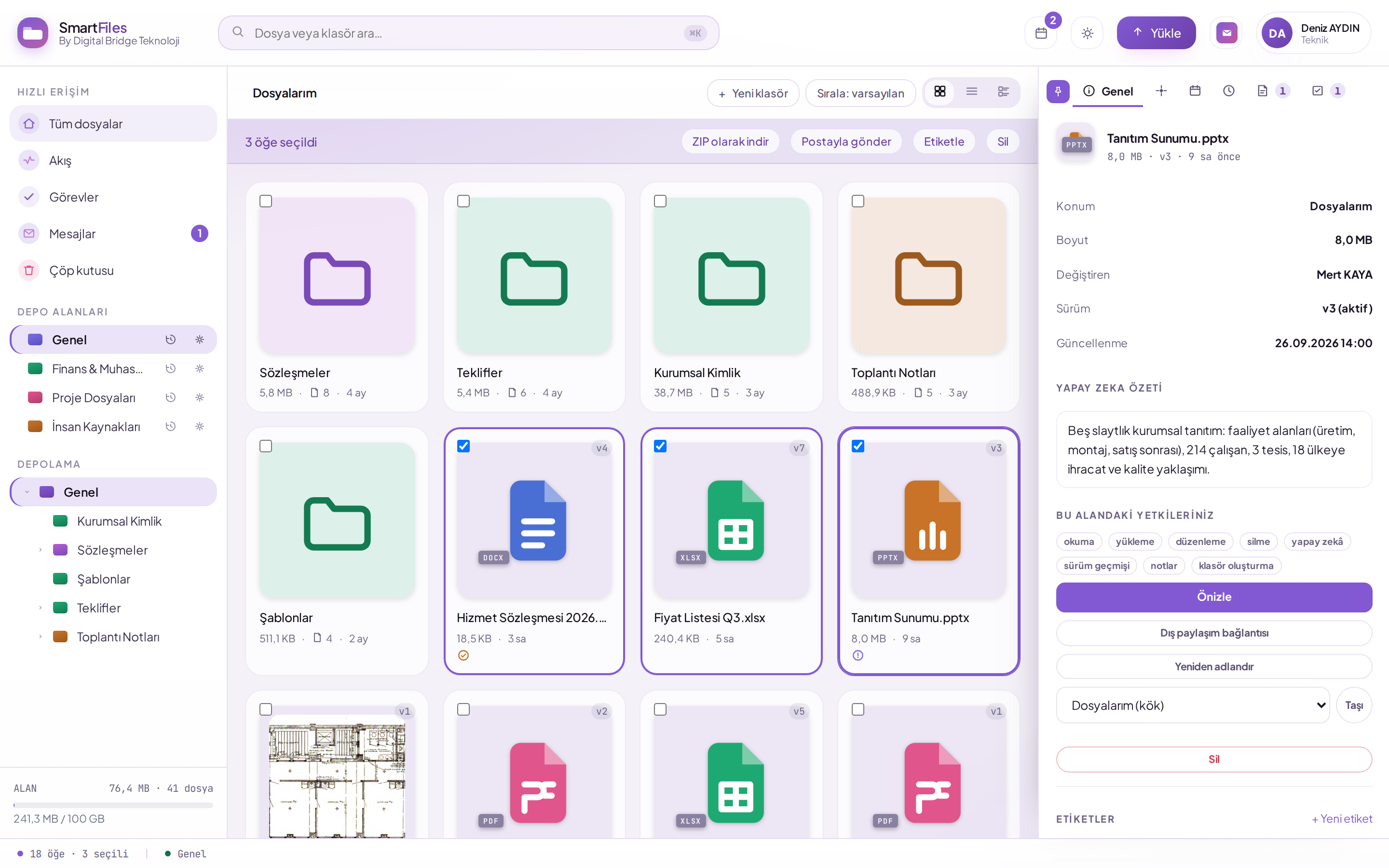Screen dimensions: 1389x868
Task: Click the Önizle preview button
Action: 1214,597
